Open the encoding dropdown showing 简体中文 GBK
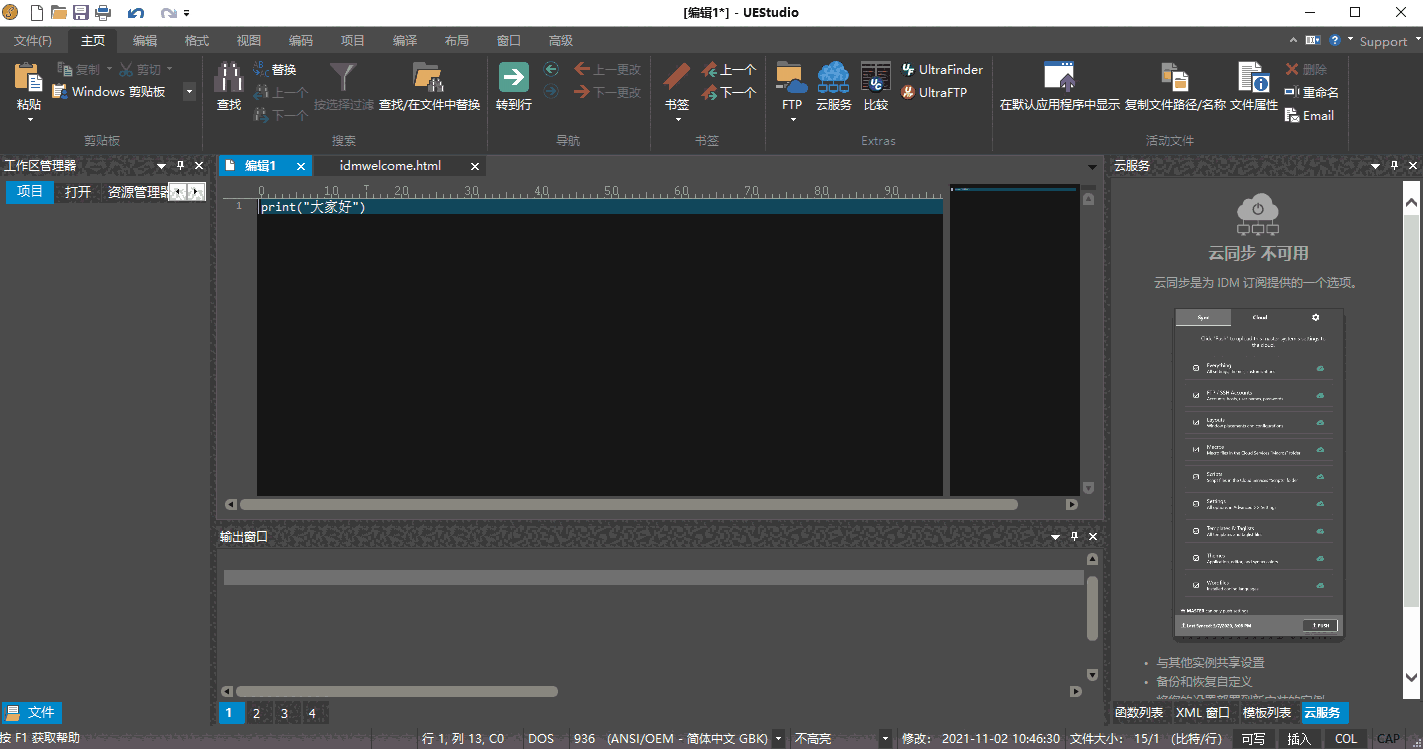The image size is (1423, 749). click(777, 738)
